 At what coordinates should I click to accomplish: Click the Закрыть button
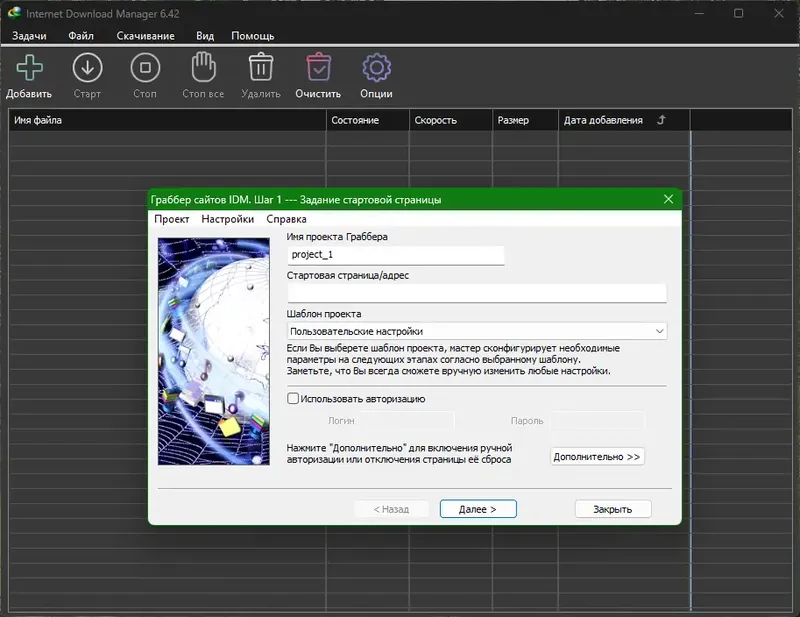[x=612, y=509]
